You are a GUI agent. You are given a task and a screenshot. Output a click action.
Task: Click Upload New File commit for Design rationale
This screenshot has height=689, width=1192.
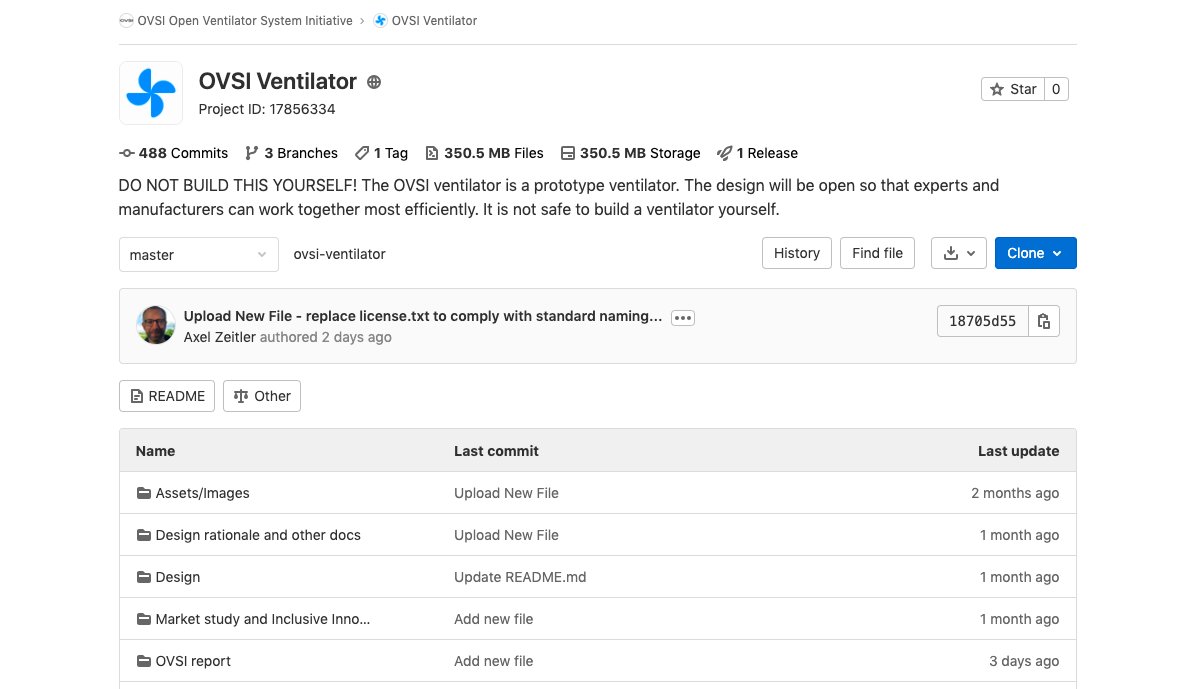point(506,535)
